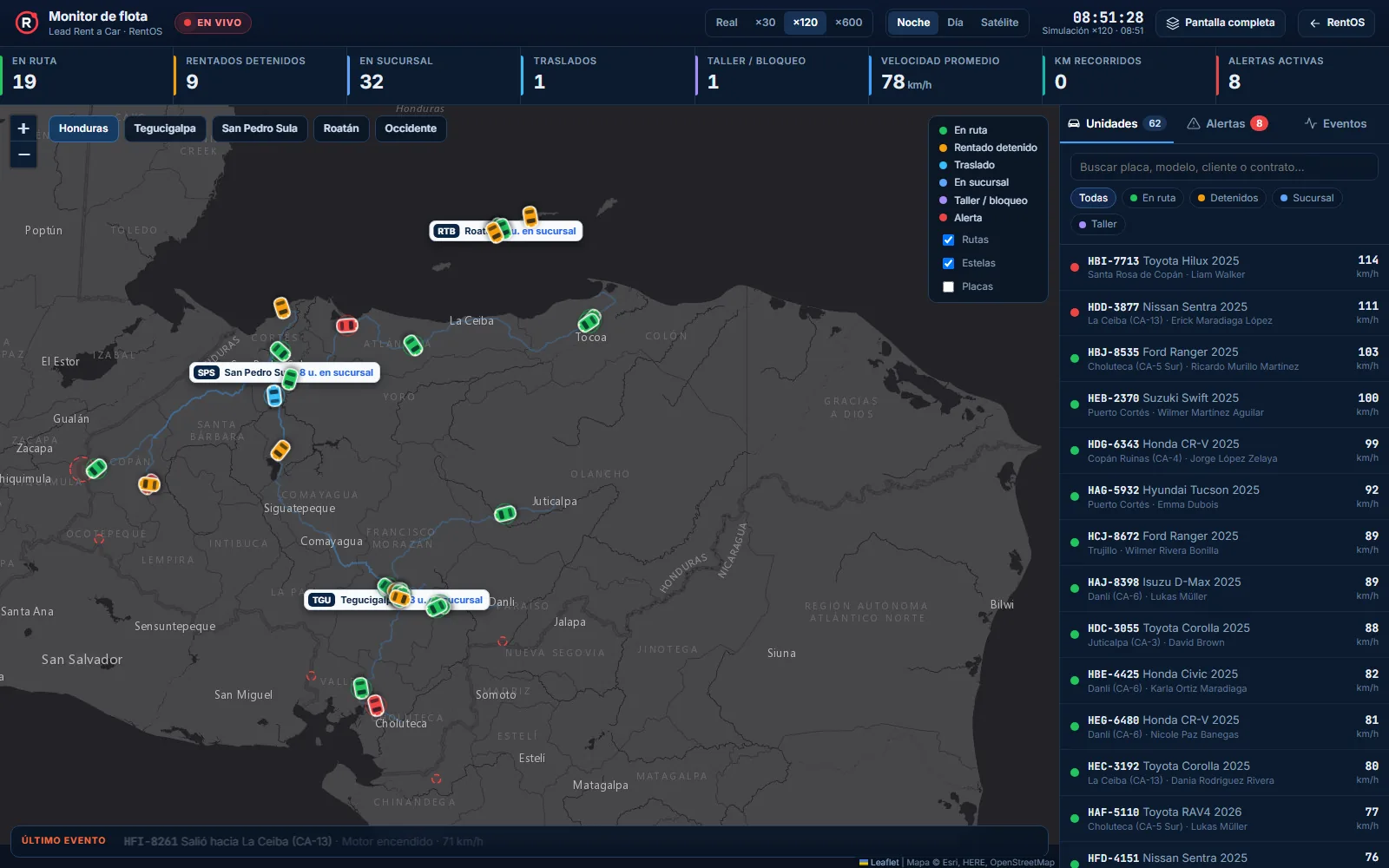The image size is (1389, 868).
Task: Click the orange car marker near Siguatepeque
Action: coord(280,450)
